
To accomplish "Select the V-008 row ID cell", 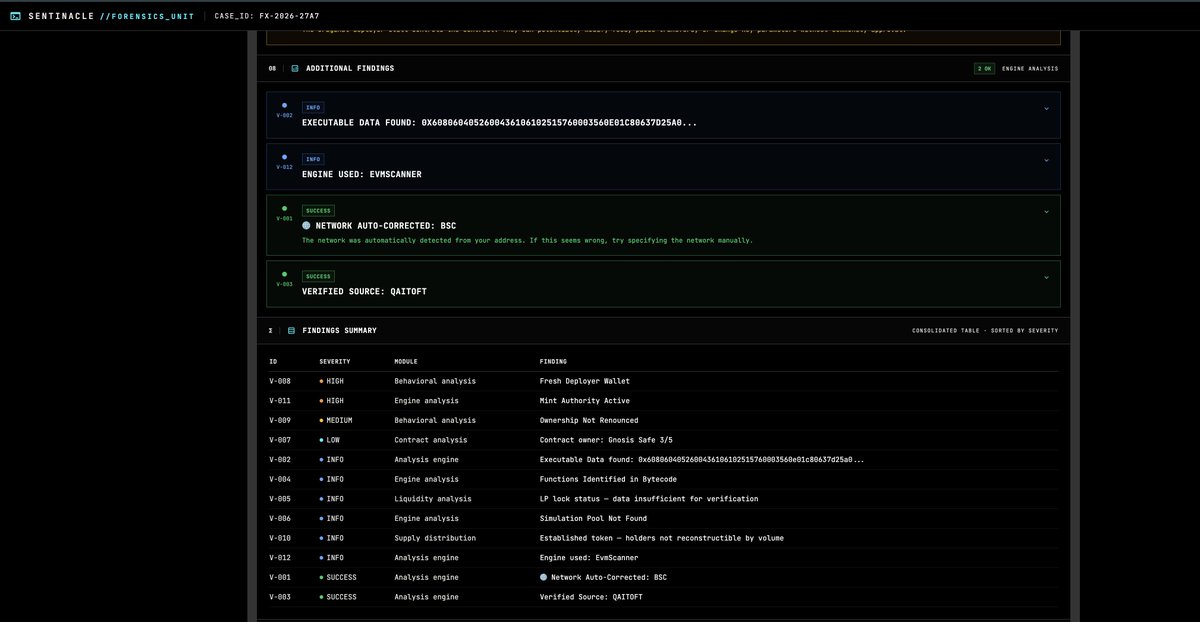I will coord(280,381).
